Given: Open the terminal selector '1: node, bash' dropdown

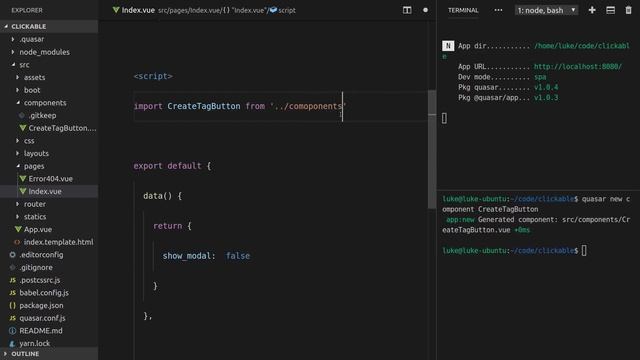Looking at the screenshot, I should (546, 10).
